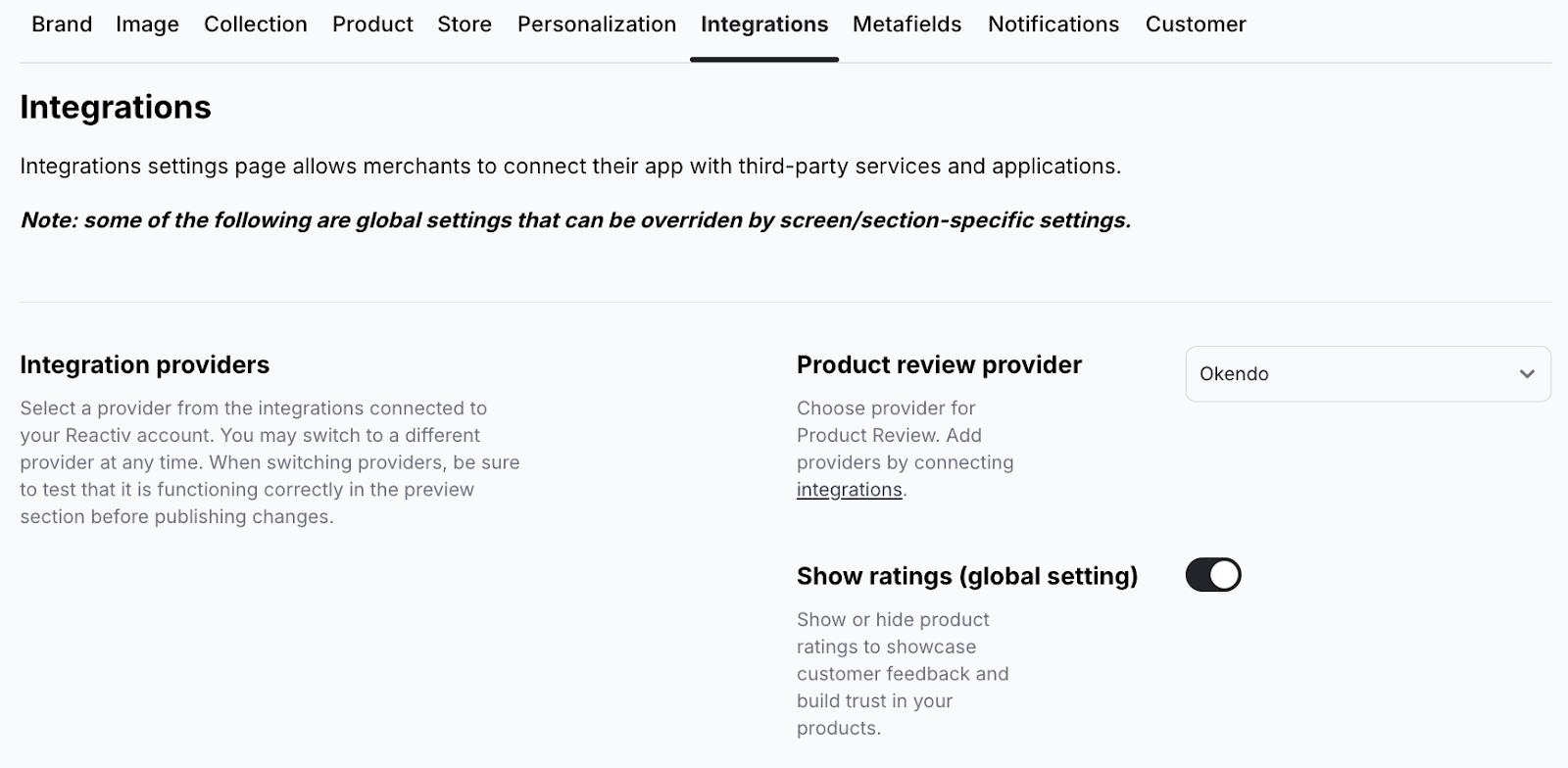Screen dimensions: 1568x768
Task: Go to the Customer tab
Action: (1195, 24)
